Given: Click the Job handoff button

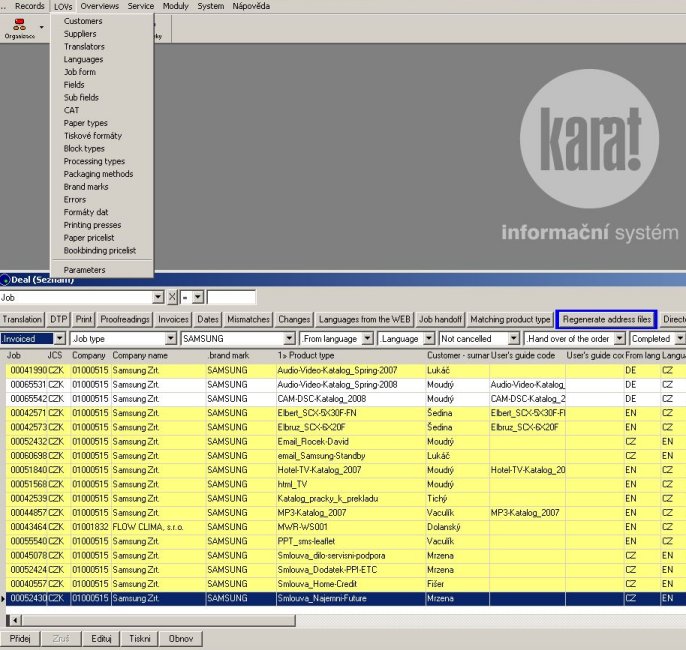Looking at the screenshot, I should [440, 319].
